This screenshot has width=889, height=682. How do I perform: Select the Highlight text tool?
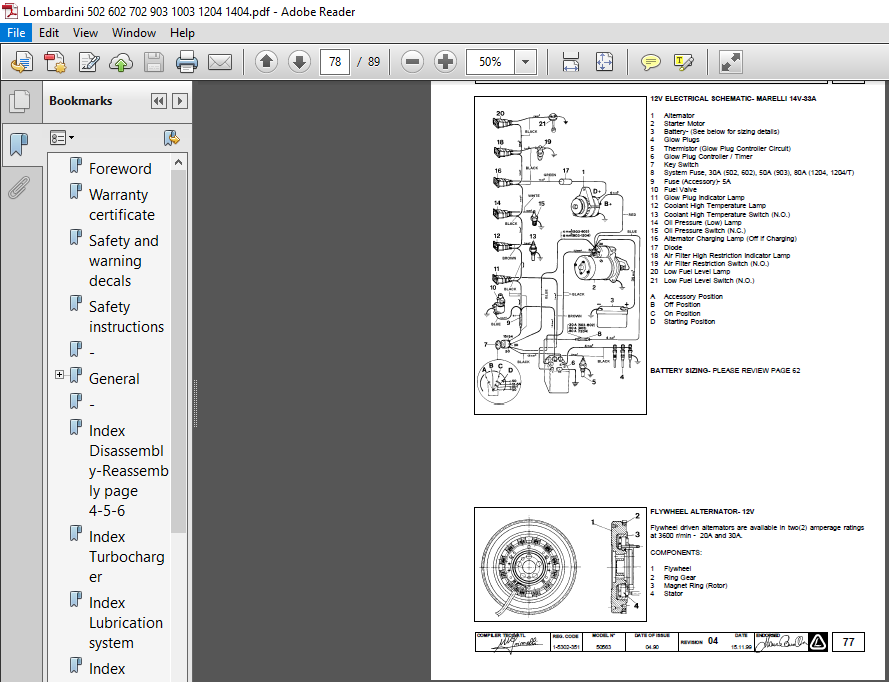click(684, 62)
